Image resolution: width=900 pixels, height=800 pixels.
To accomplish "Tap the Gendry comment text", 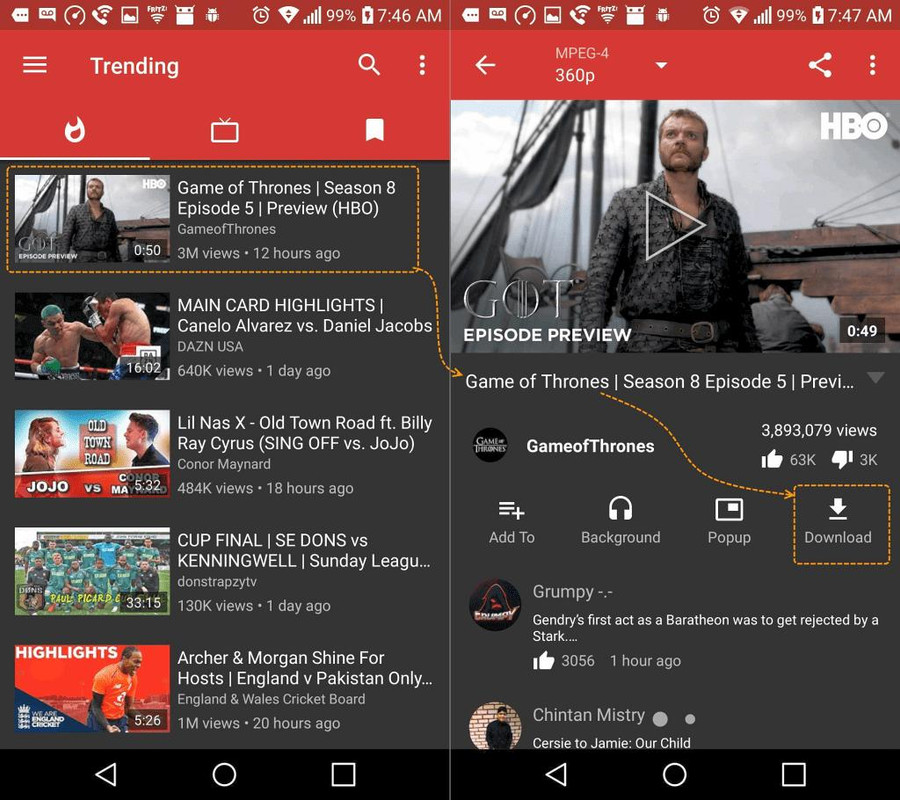I will [705, 628].
